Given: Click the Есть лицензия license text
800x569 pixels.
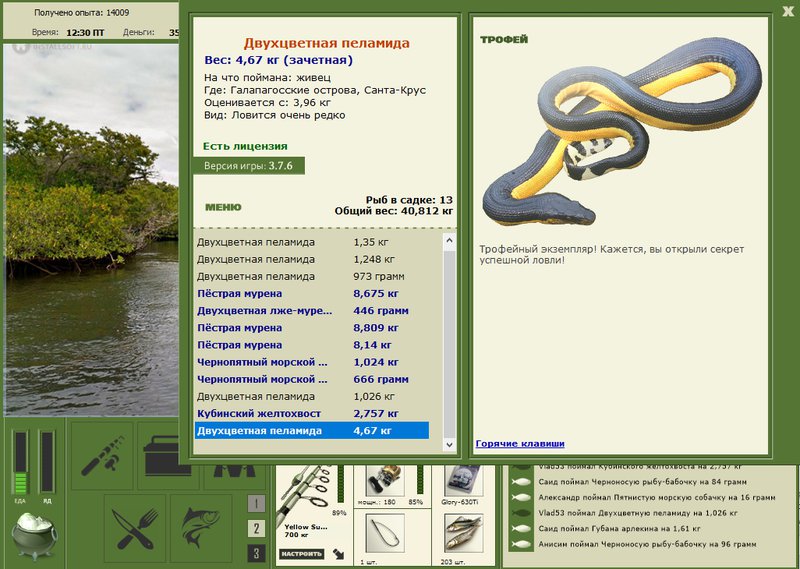Looking at the screenshot, I should tap(245, 146).
